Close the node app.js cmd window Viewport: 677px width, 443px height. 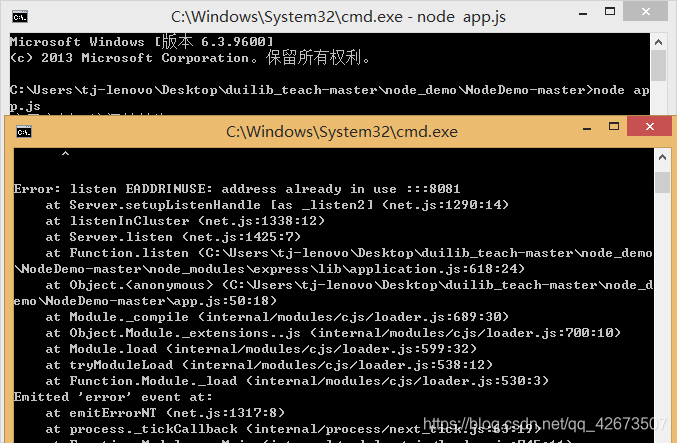pos(645,12)
